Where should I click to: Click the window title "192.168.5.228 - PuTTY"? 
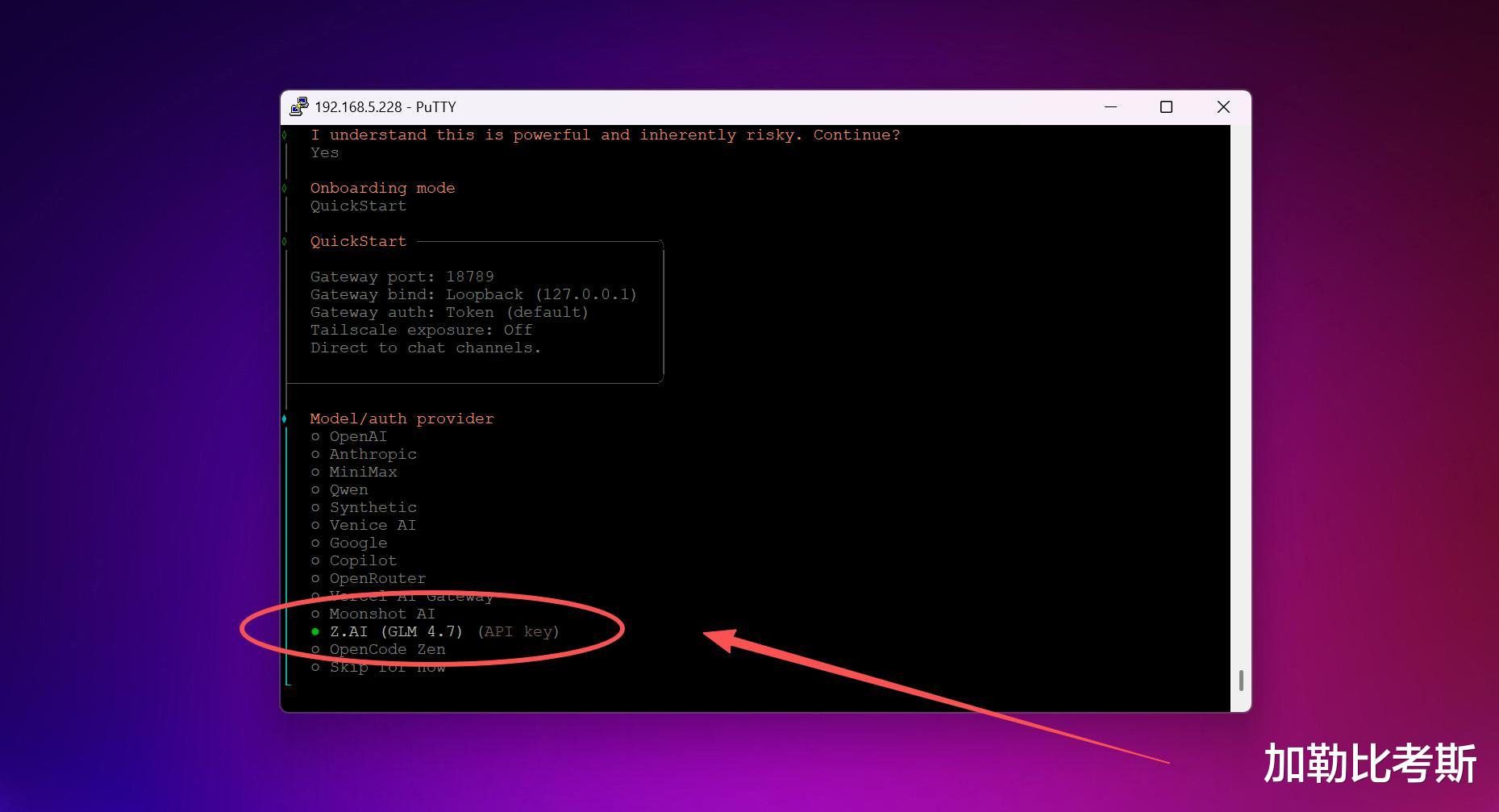pos(385,107)
